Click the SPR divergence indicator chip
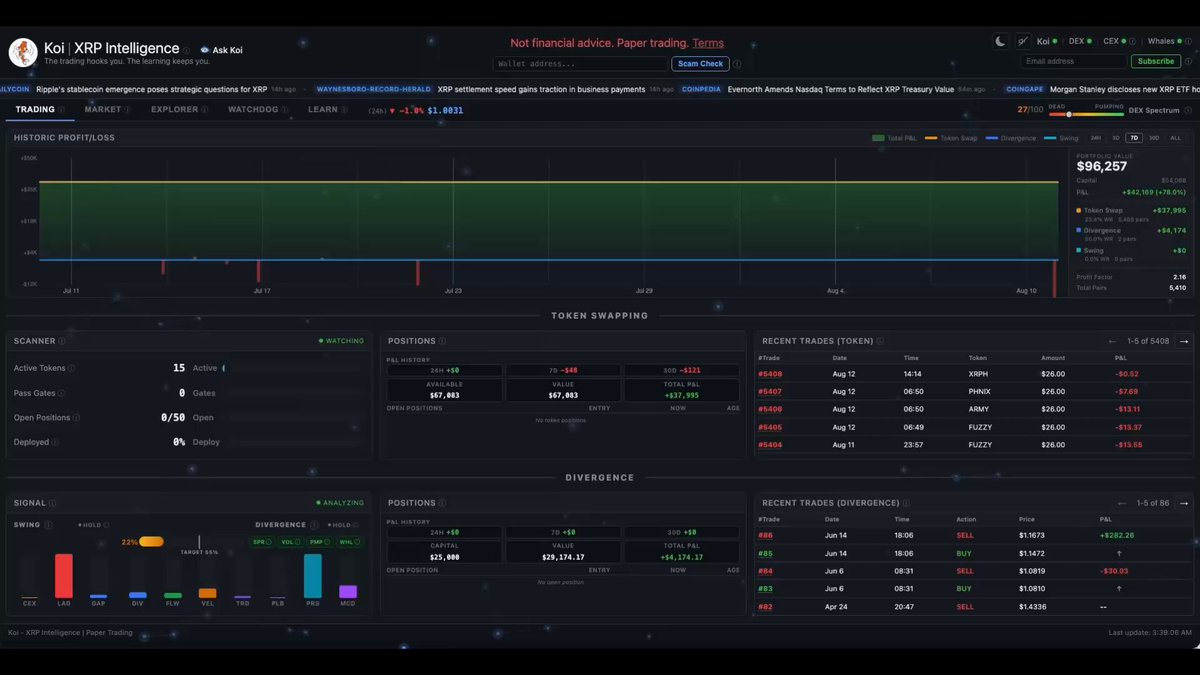Image resolution: width=1200 pixels, height=675 pixels. click(x=260, y=543)
